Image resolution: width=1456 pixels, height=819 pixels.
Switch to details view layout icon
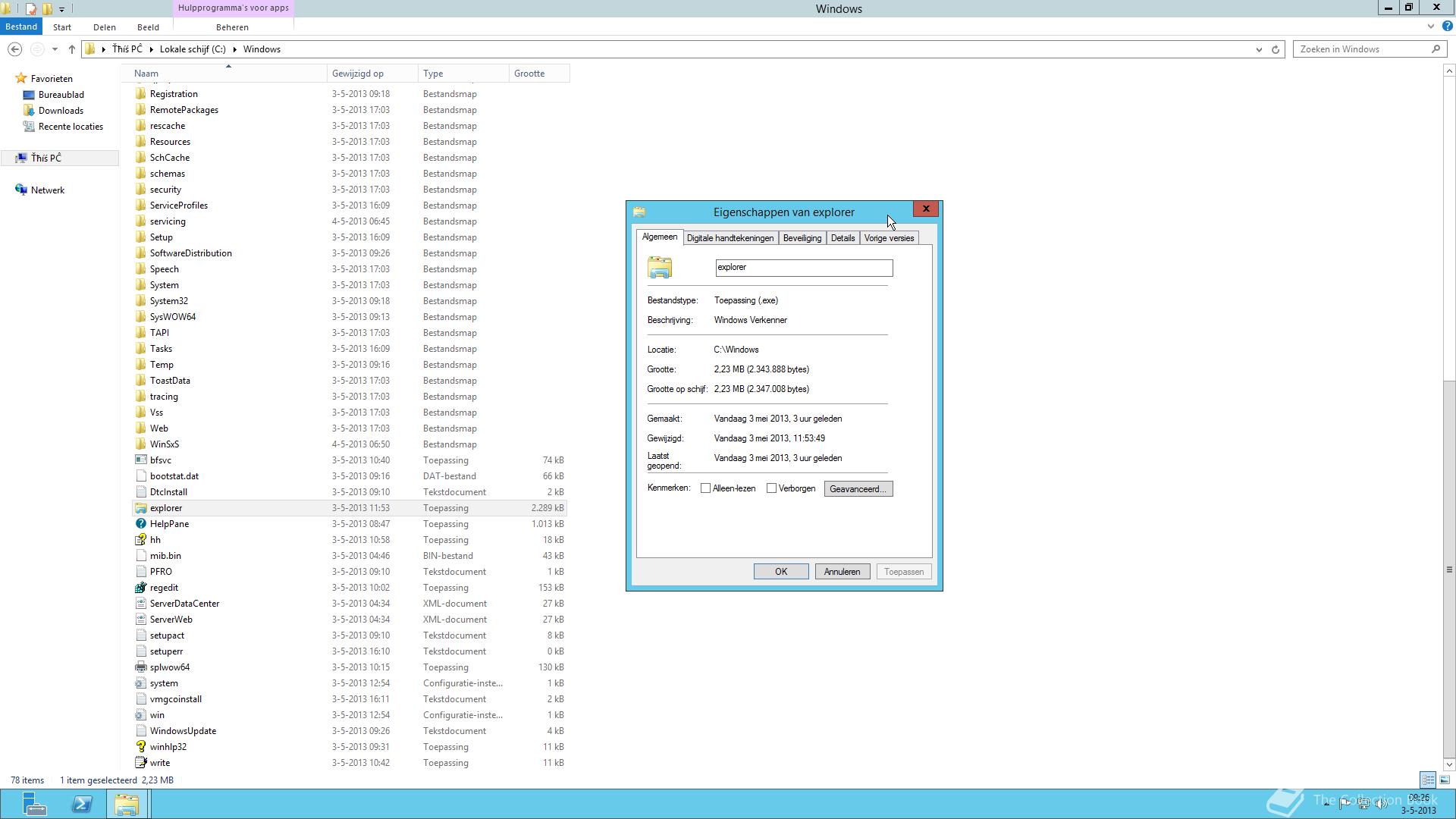(1428, 780)
